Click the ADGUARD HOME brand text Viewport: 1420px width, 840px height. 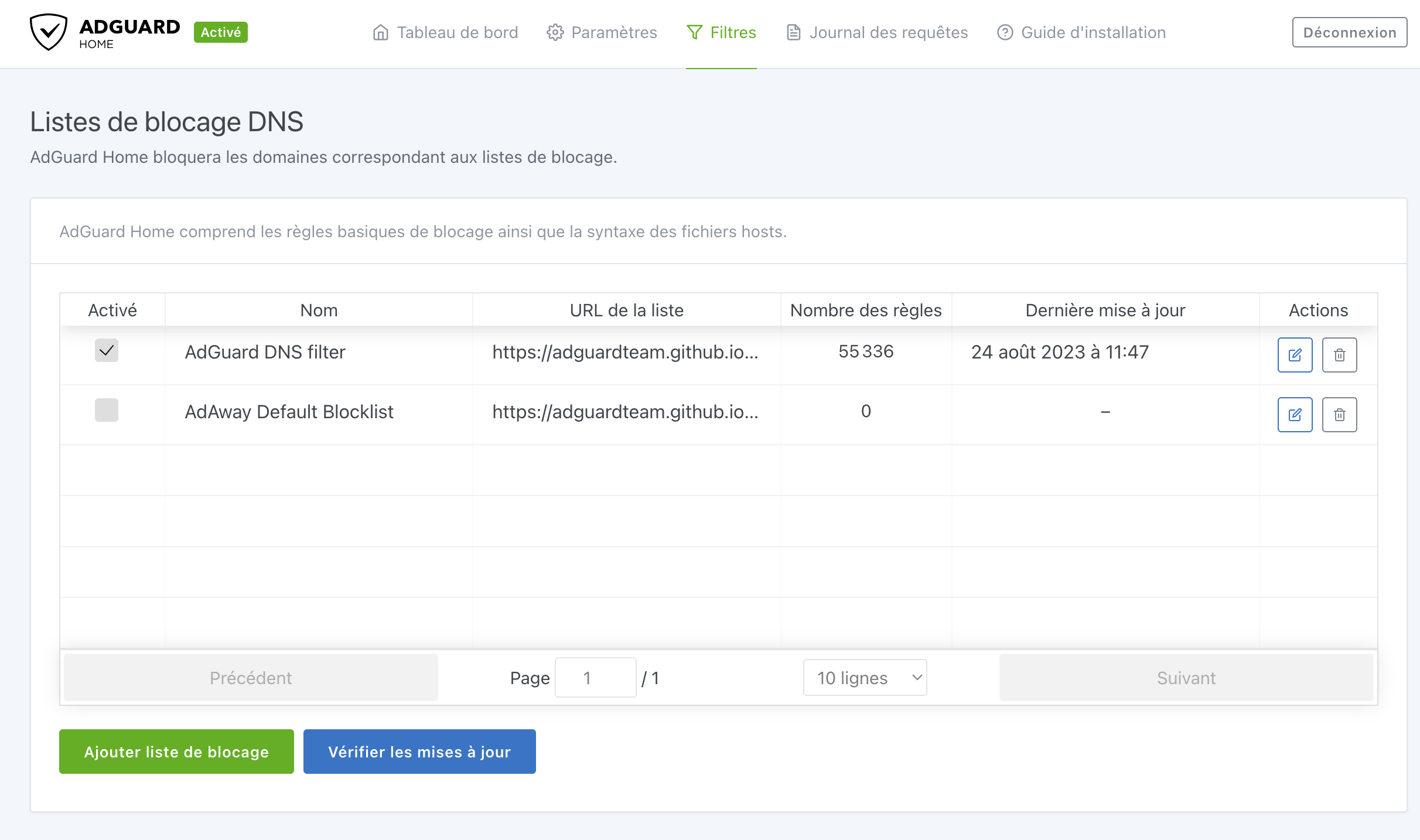pos(129,33)
